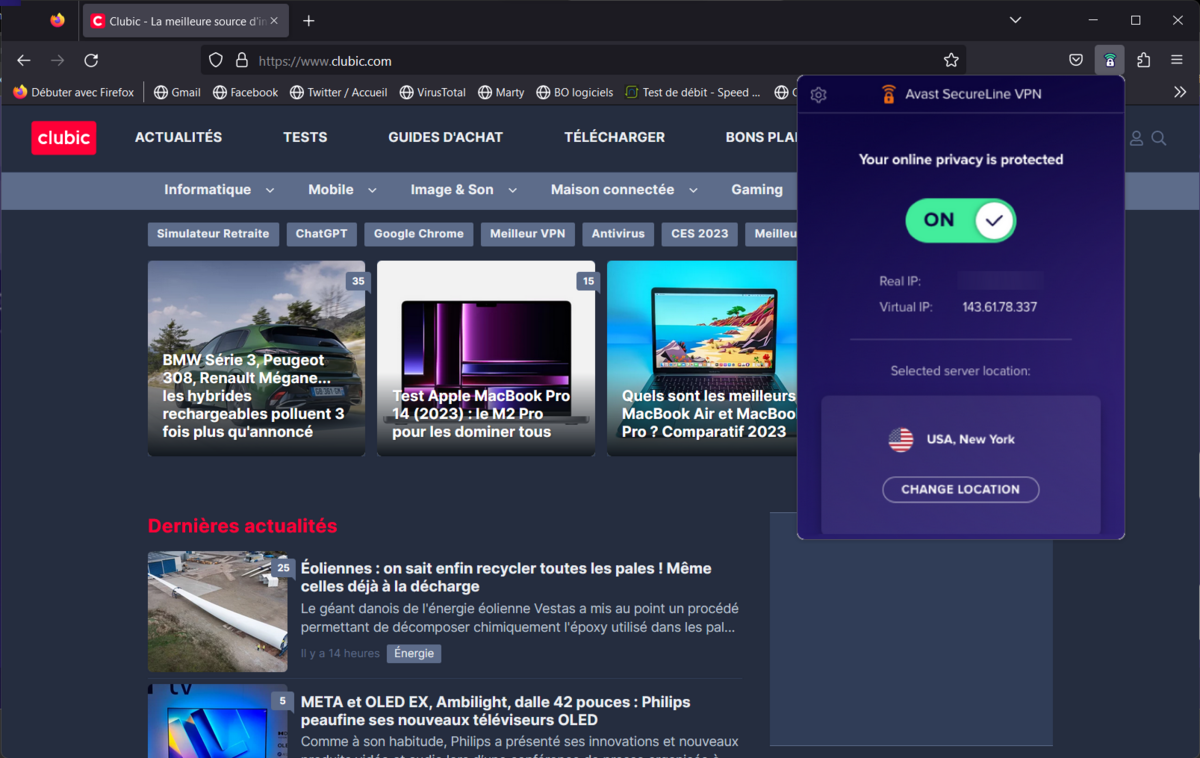
Task: Open a new tab with plus
Action: click(x=309, y=20)
